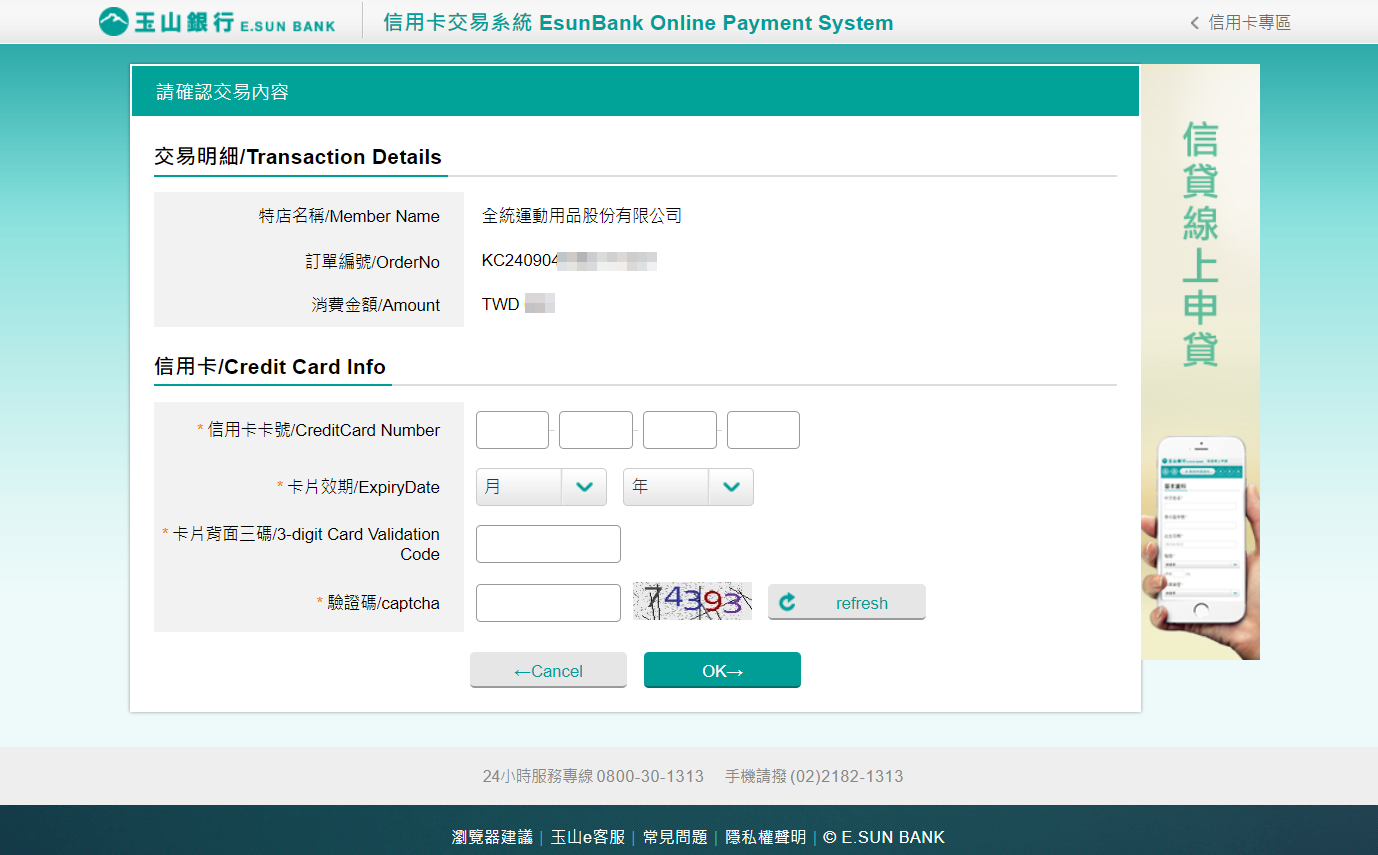Open the 玉山e客服 footer link
The image size is (1378, 855).
pos(588,837)
